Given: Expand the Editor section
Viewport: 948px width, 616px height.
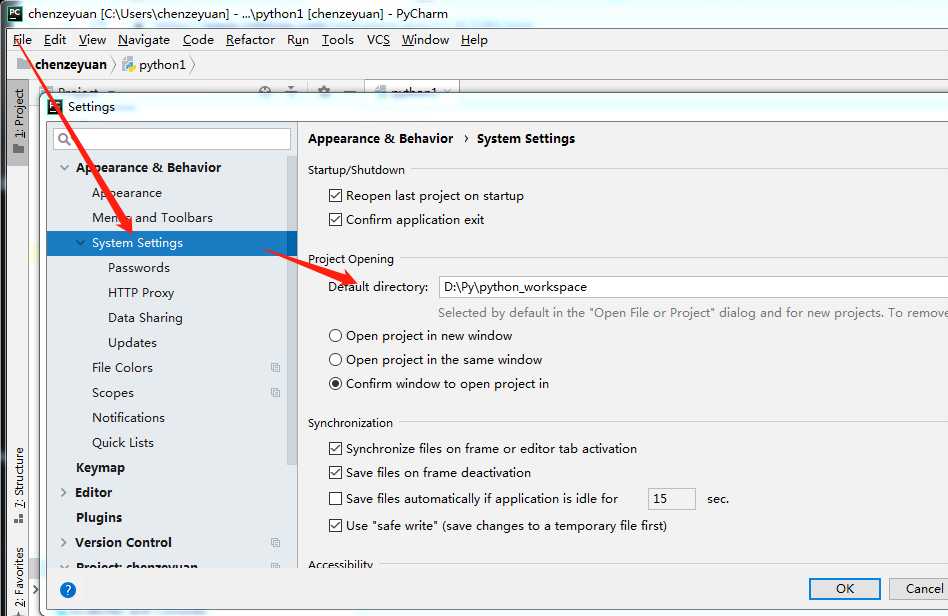Looking at the screenshot, I should [x=63, y=493].
